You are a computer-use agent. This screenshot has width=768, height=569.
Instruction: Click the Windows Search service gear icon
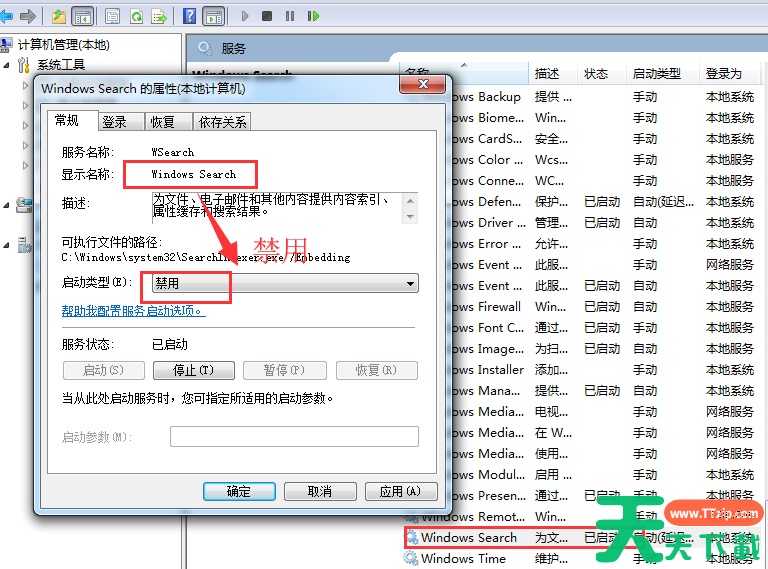pyautogui.click(x=412, y=537)
